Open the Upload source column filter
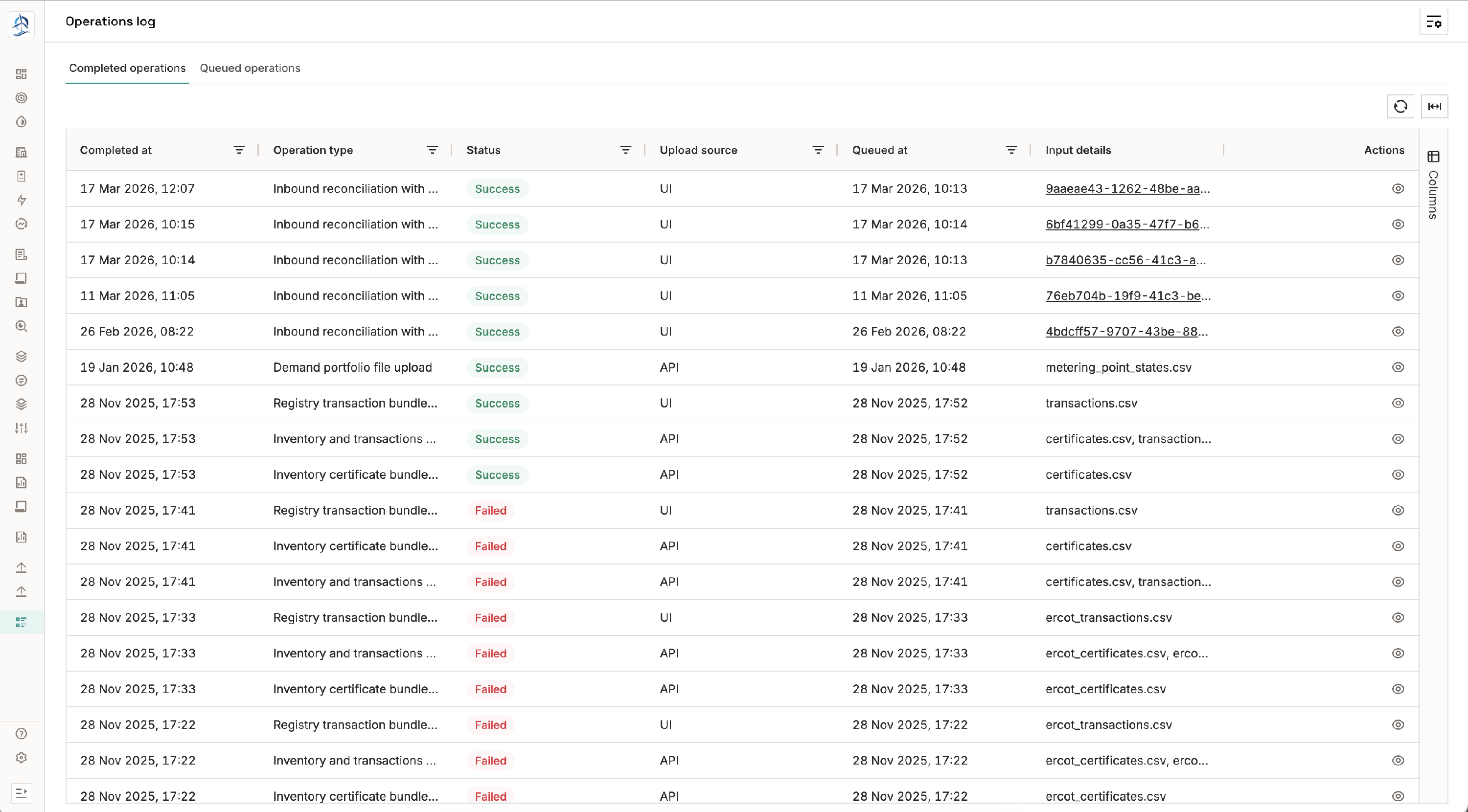 coord(818,150)
